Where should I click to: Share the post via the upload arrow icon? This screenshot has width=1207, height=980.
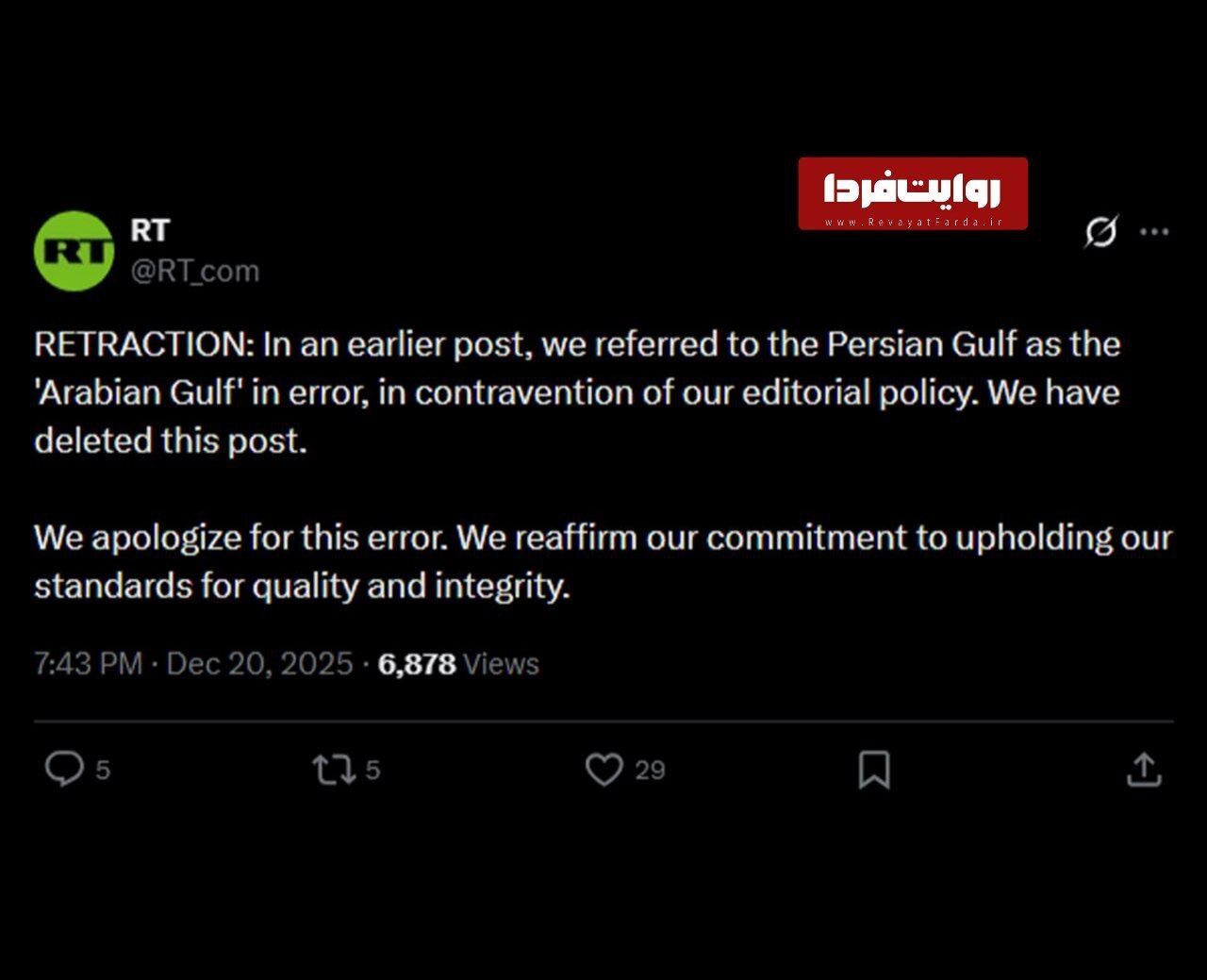tap(1143, 769)
